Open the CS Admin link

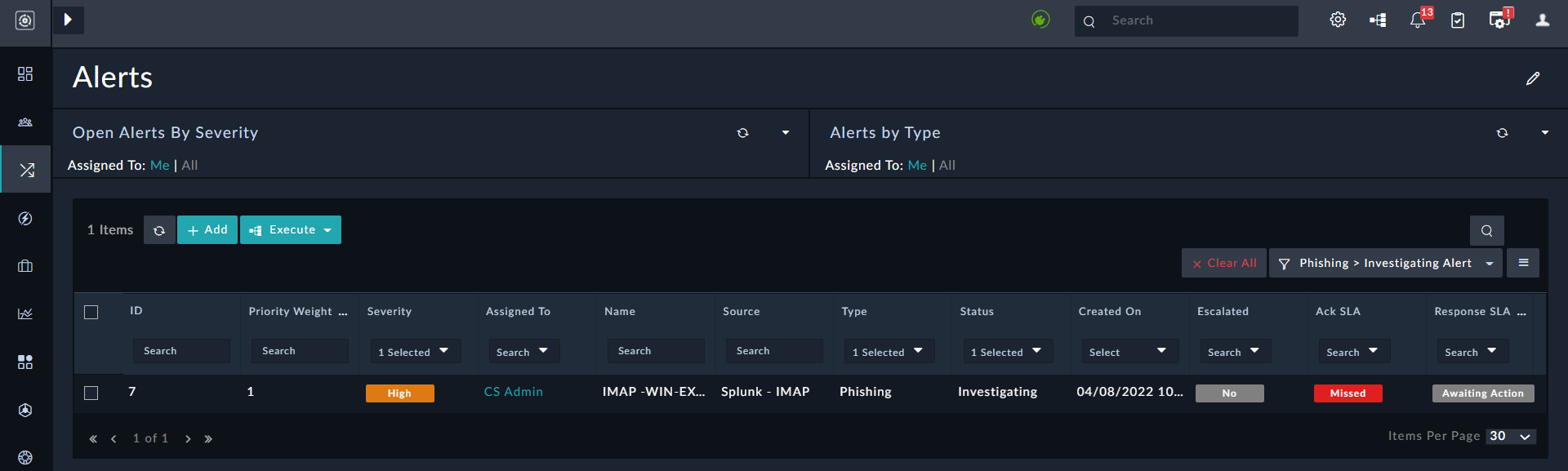tap(513, 392)
